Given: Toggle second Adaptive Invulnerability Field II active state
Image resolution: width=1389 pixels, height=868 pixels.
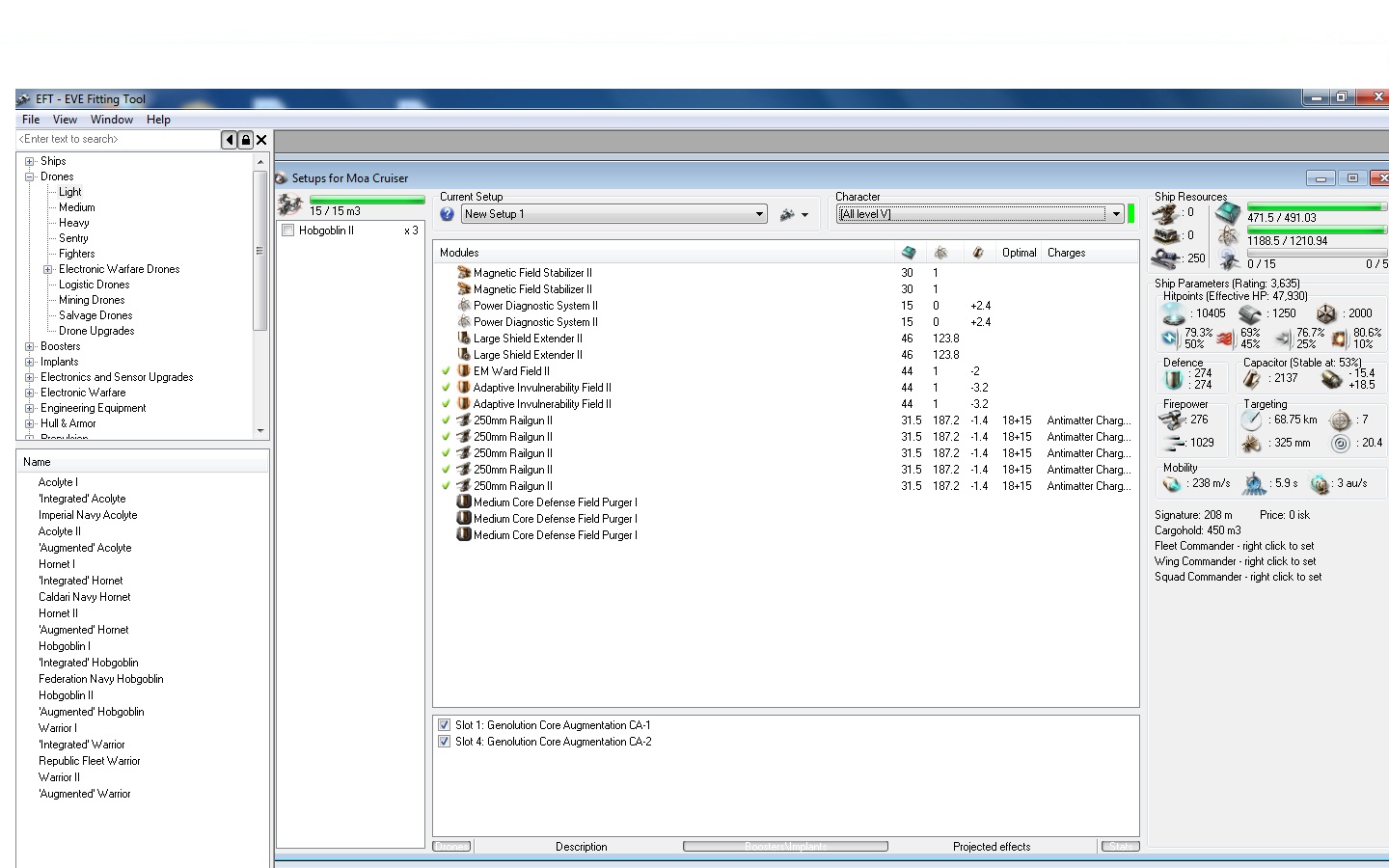Looking at the screenshot, I should click(x=446, y=404).
